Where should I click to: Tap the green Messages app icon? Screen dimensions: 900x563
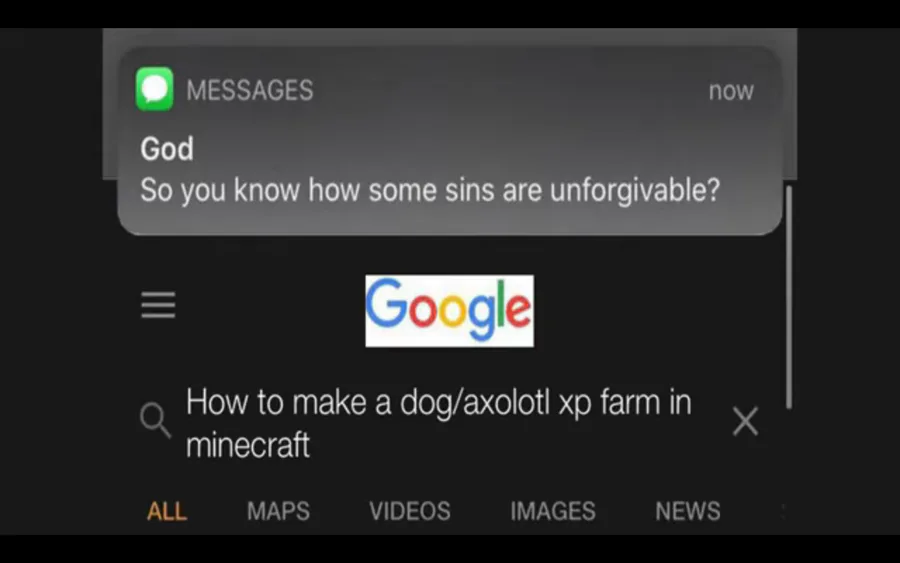(154, 89)
